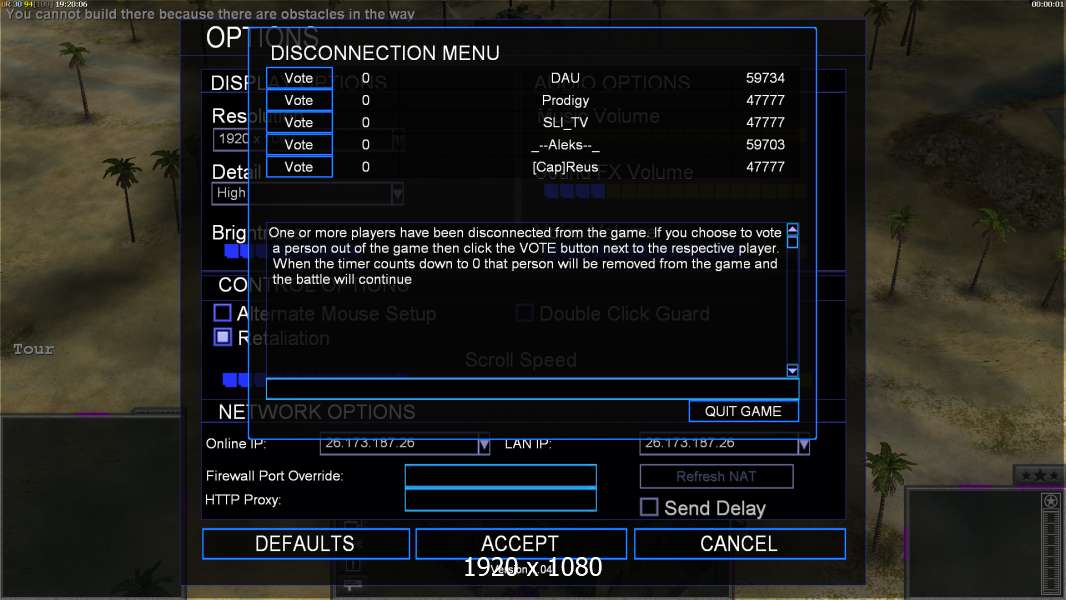
Task: Click the QUIT GAME button
Action: [743, 411]
